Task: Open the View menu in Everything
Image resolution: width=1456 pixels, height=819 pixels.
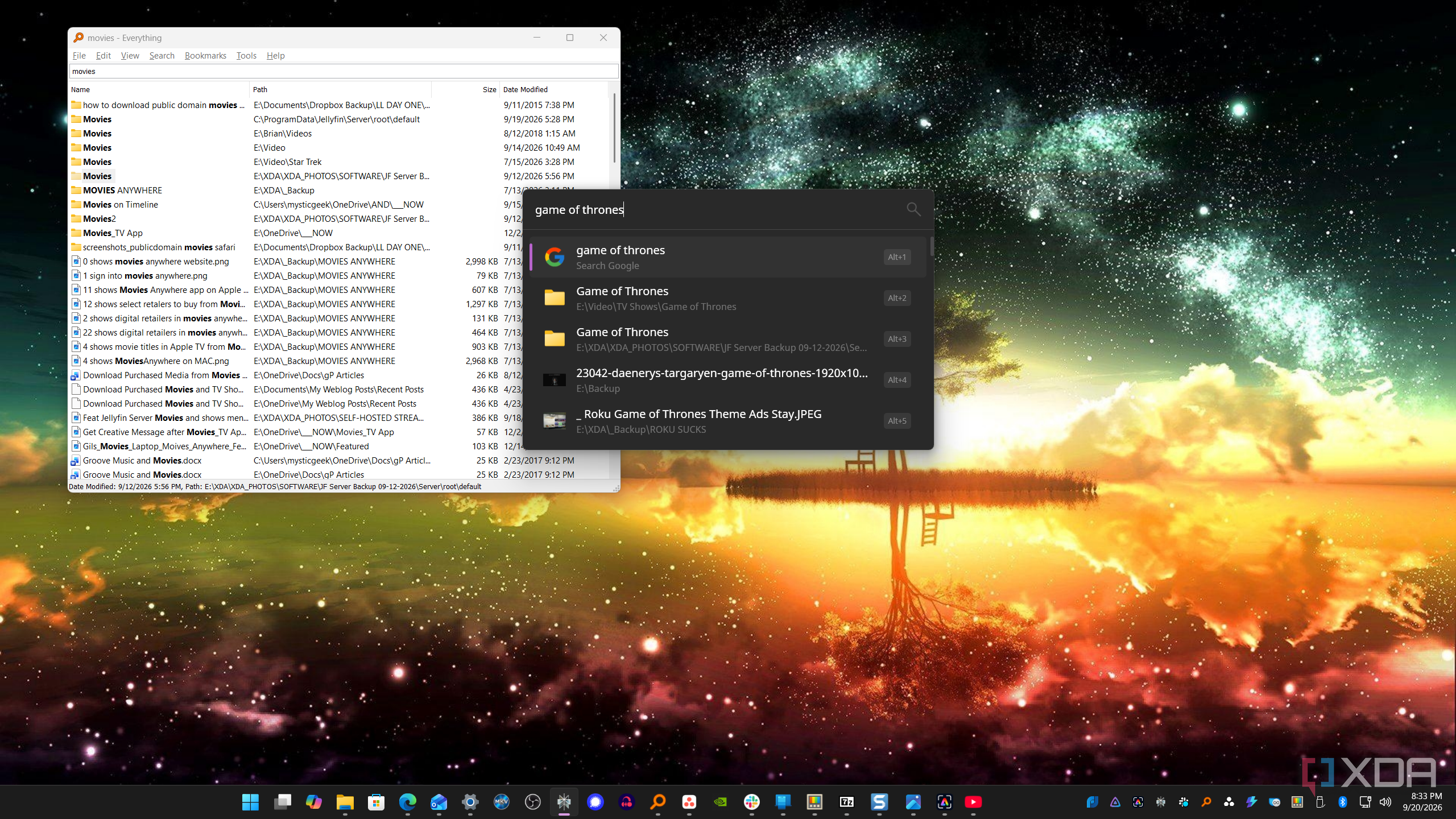Action: coord(130,55)
